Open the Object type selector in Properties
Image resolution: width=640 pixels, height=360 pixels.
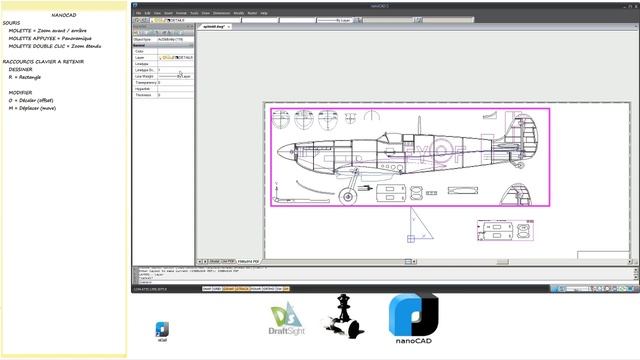[176, 39]
